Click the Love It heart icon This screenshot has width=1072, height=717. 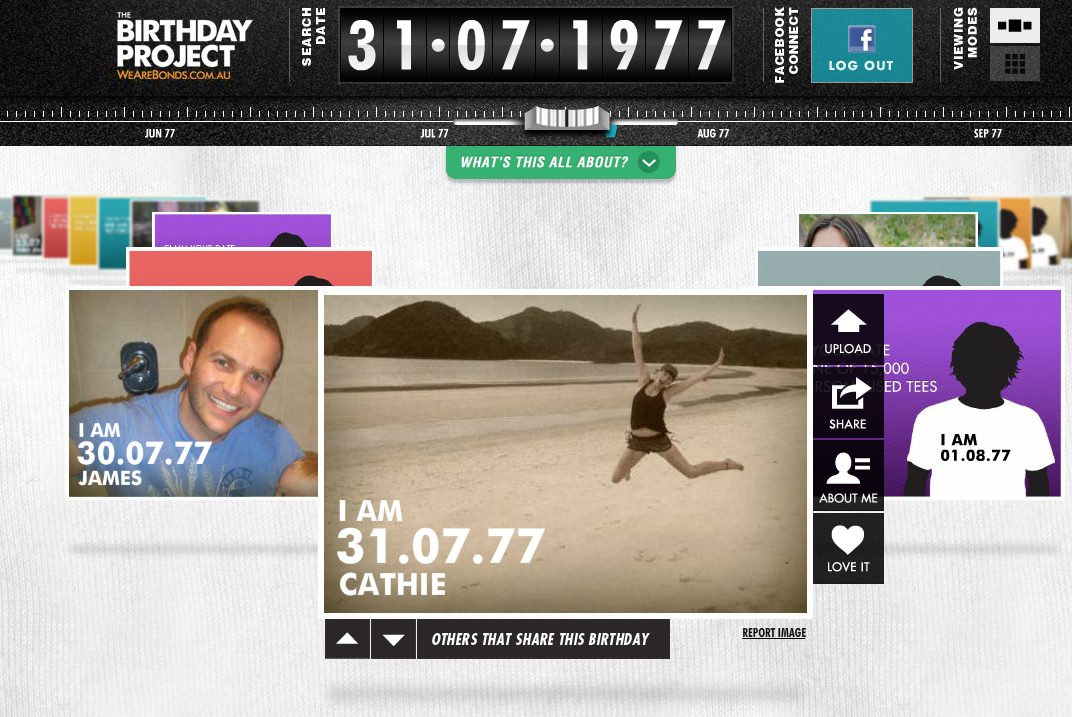[848, 539]
